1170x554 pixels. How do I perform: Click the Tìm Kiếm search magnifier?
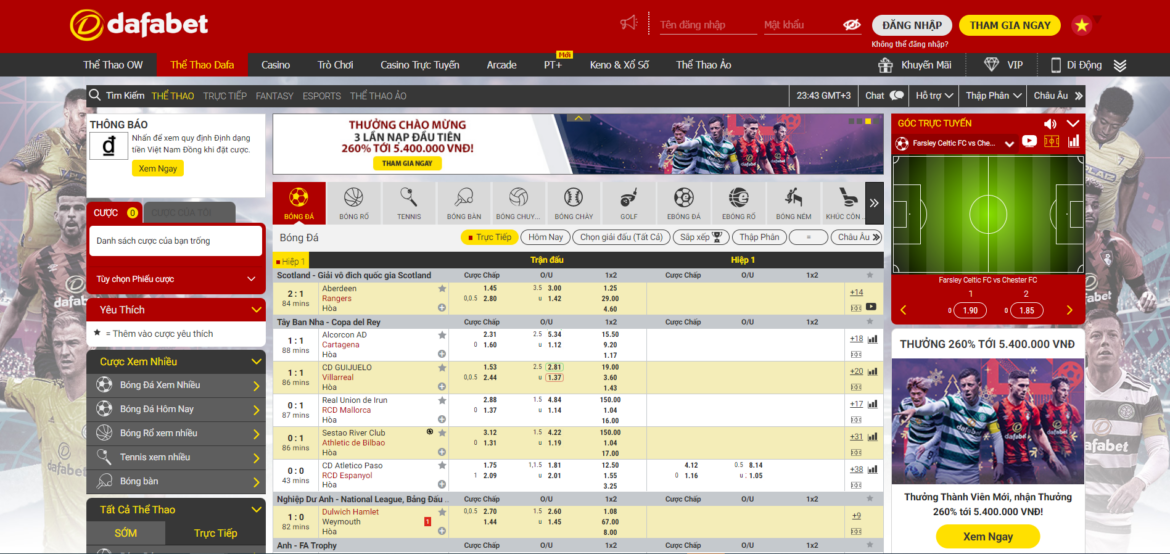95,96
